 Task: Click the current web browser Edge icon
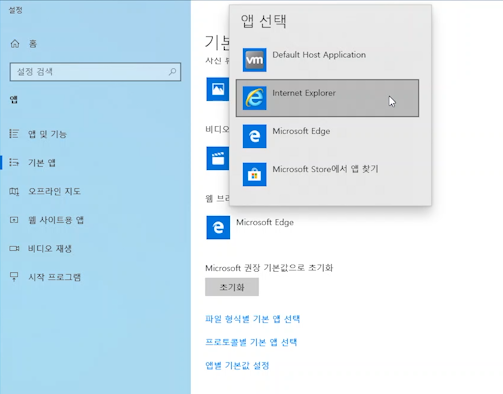(218, 227)
